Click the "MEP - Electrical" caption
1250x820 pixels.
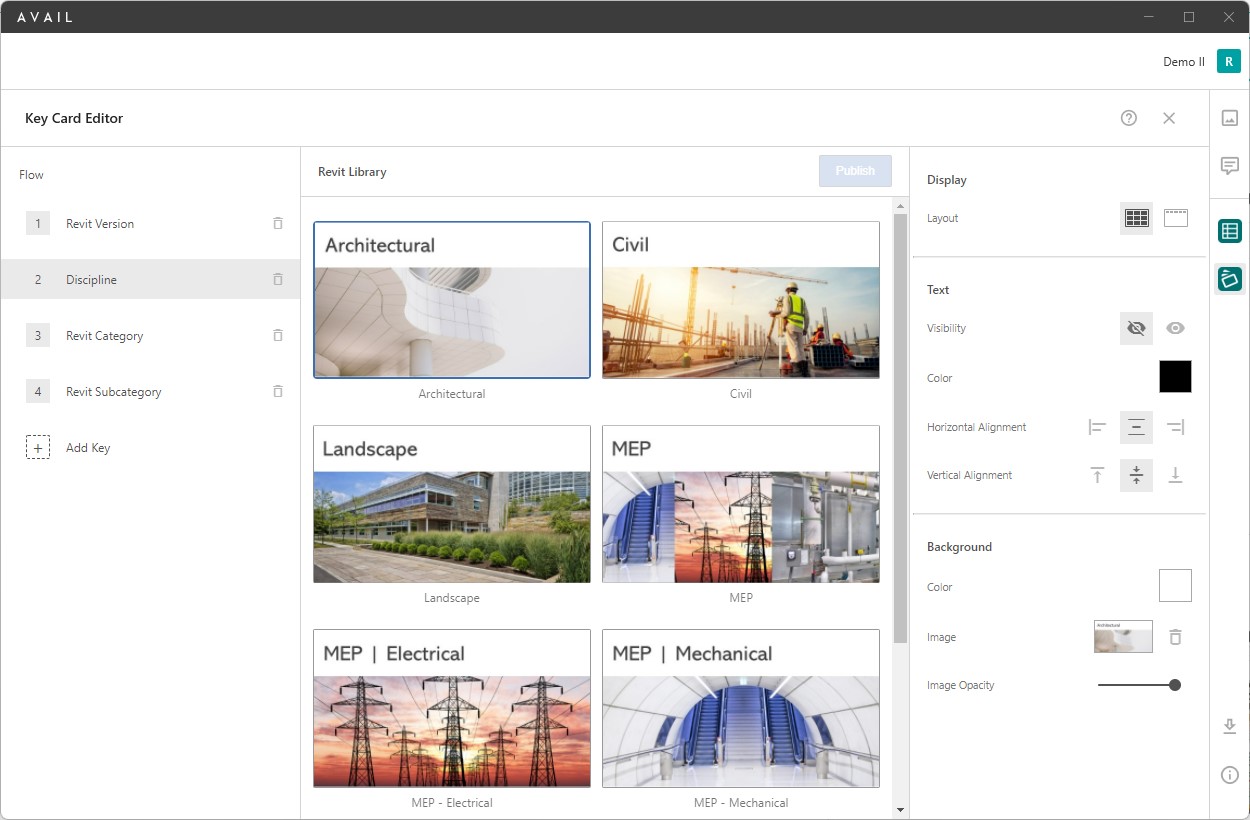click(x=452, y=803)
